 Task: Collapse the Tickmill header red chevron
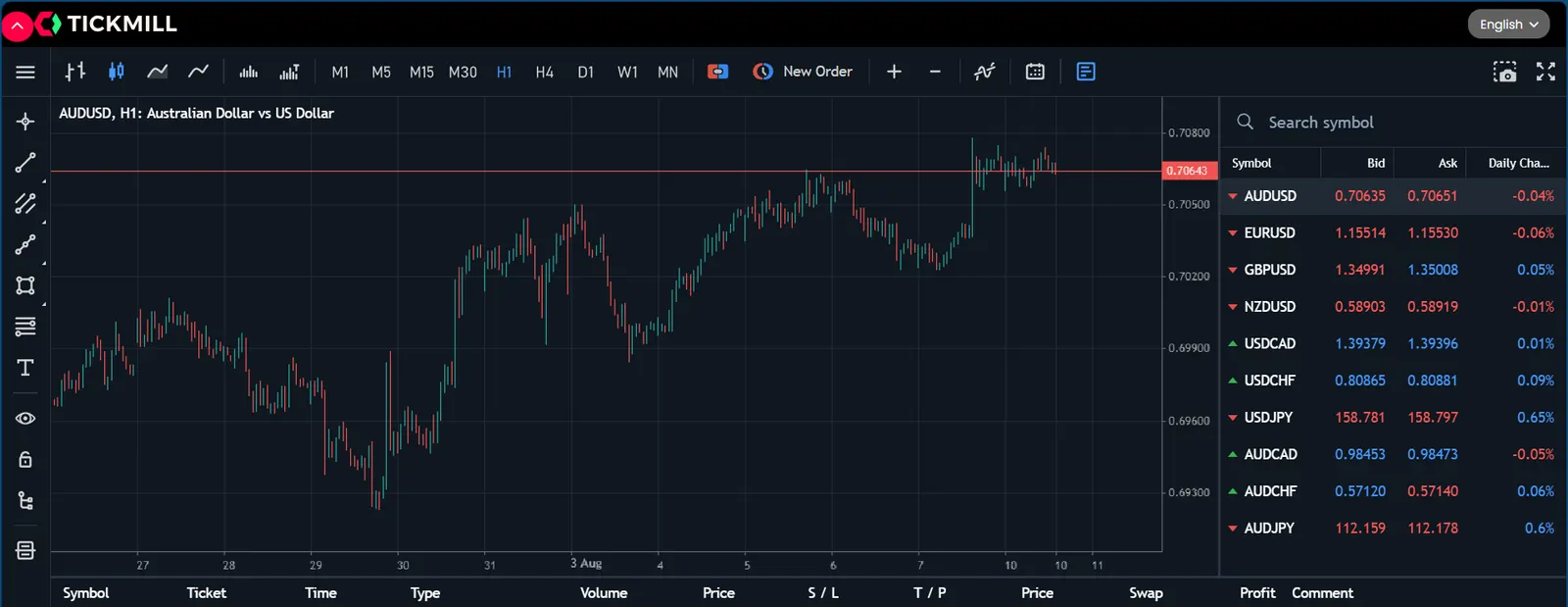(x=17, y=25)
